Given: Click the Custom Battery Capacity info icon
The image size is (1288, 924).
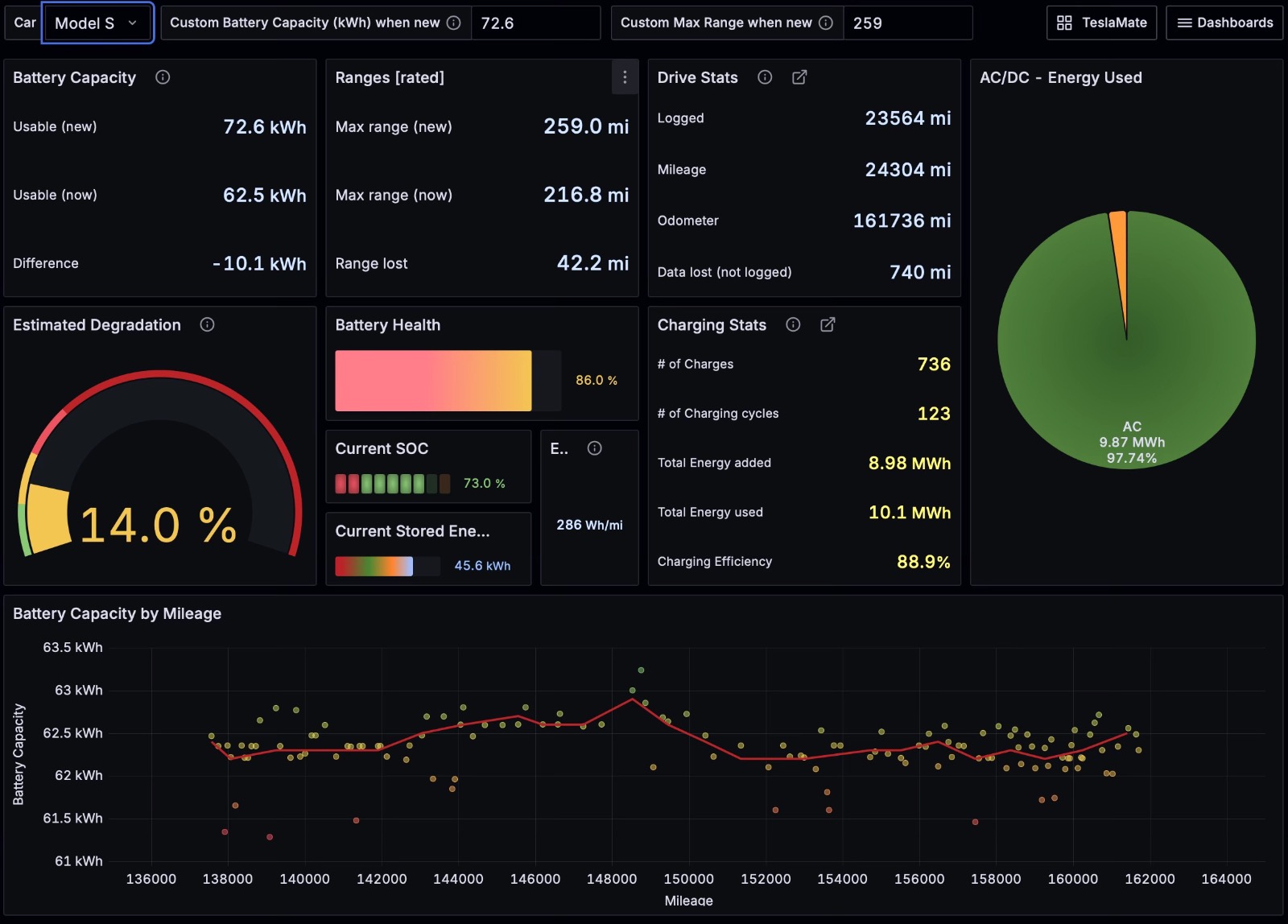Looking at the screenshot, I should (454, 23).
